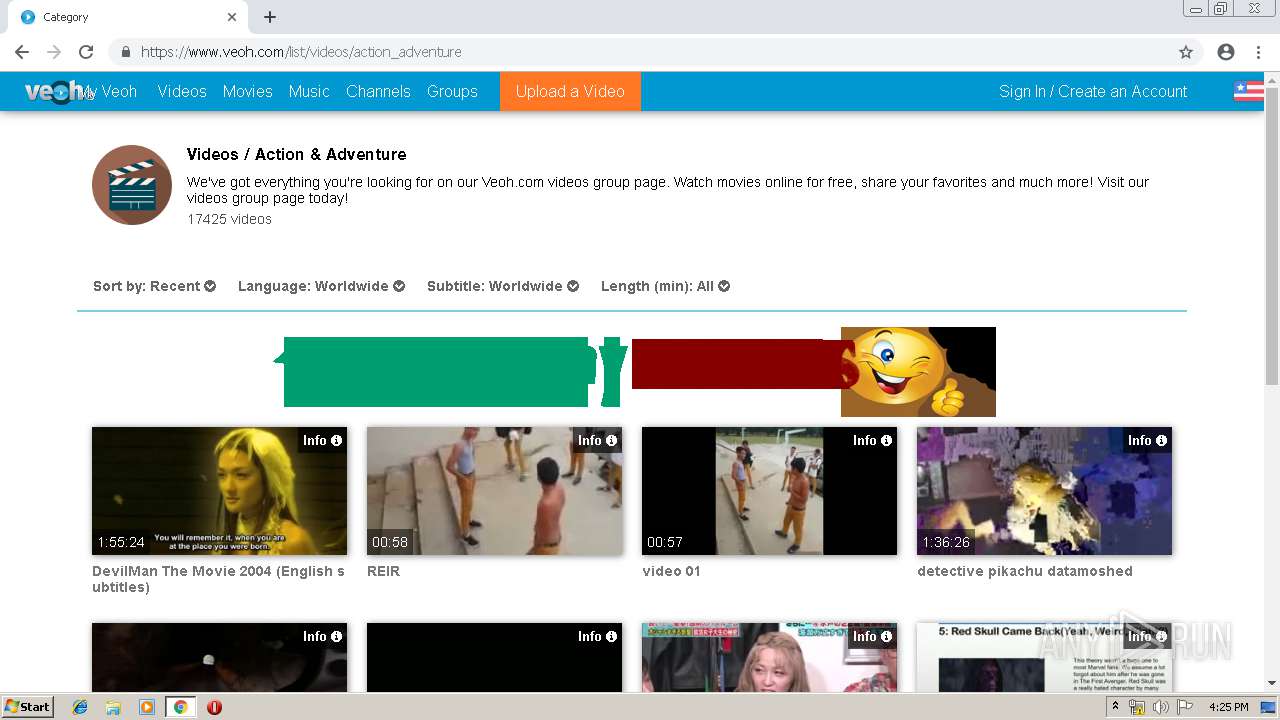1280x720 pixels.
Task: Click the site padlock icon
Action: click(x=125, y=52)
